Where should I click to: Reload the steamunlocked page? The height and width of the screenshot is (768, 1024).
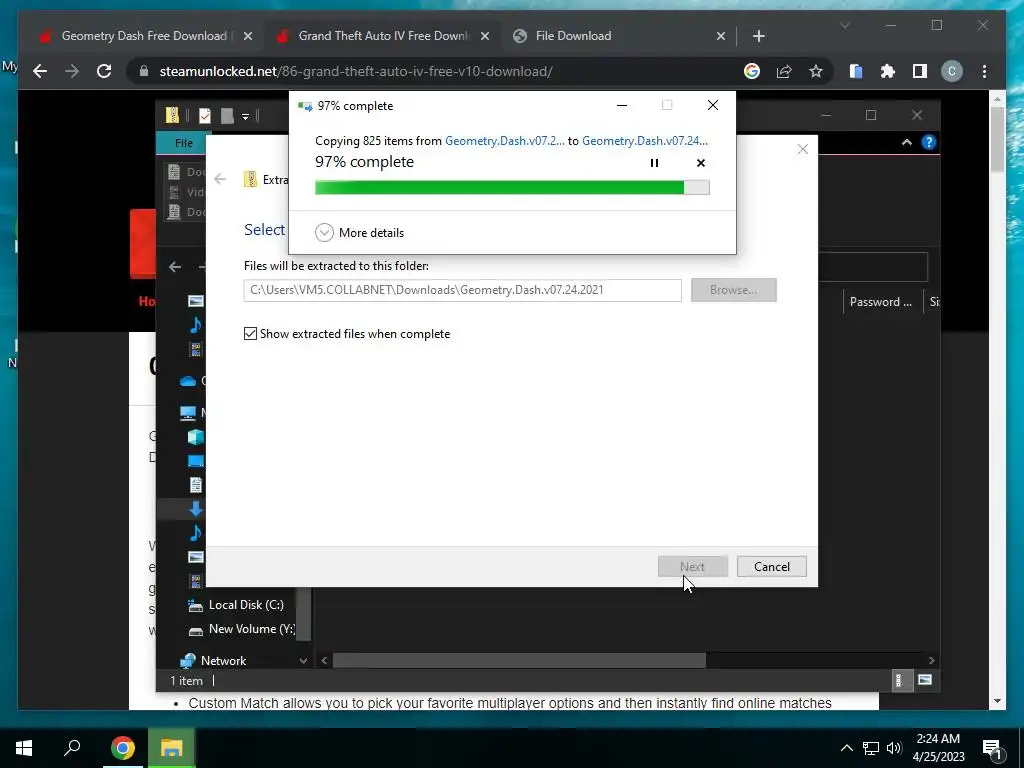[x=104, y=71]
